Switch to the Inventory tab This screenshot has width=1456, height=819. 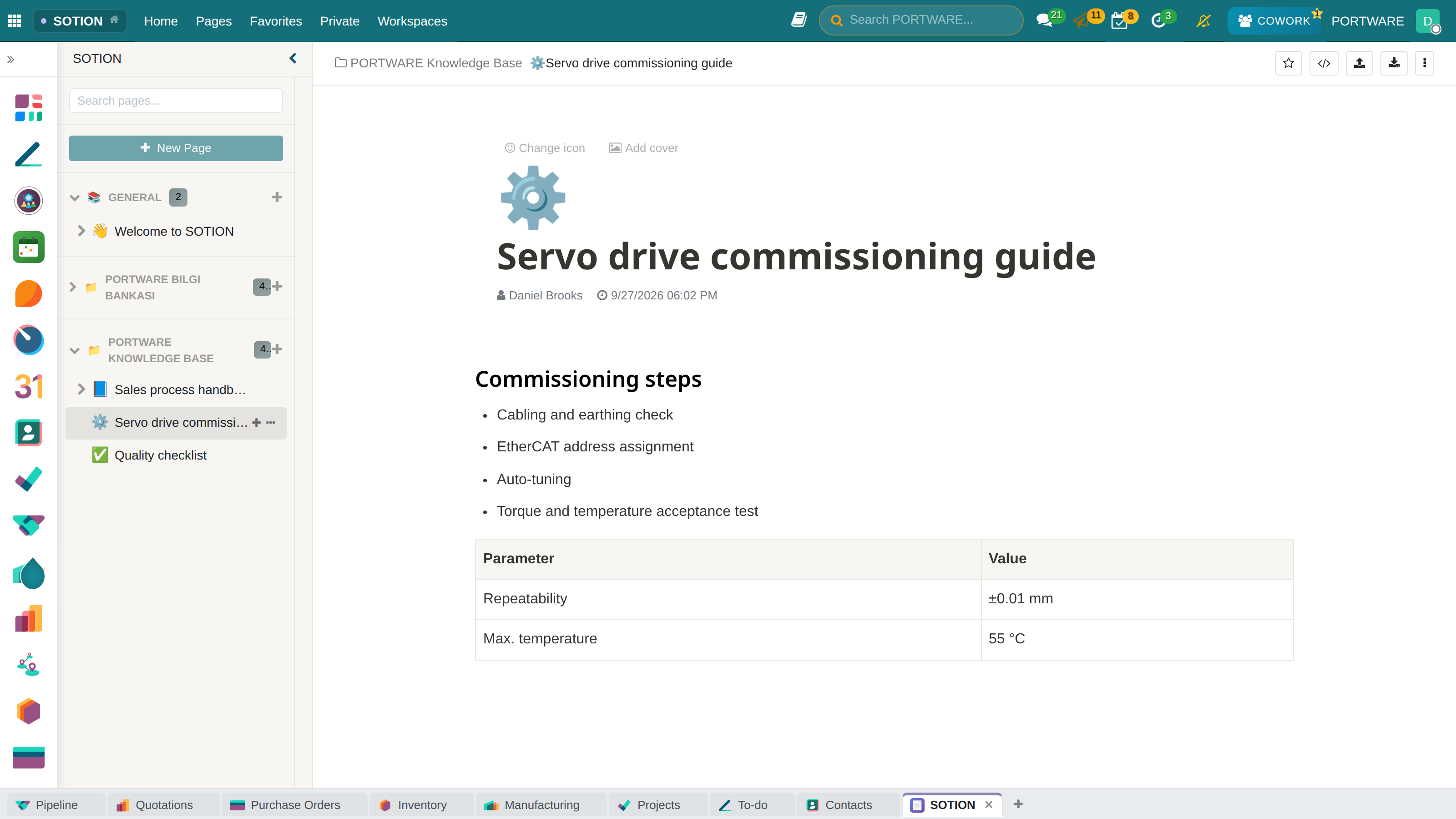[421, 804]
